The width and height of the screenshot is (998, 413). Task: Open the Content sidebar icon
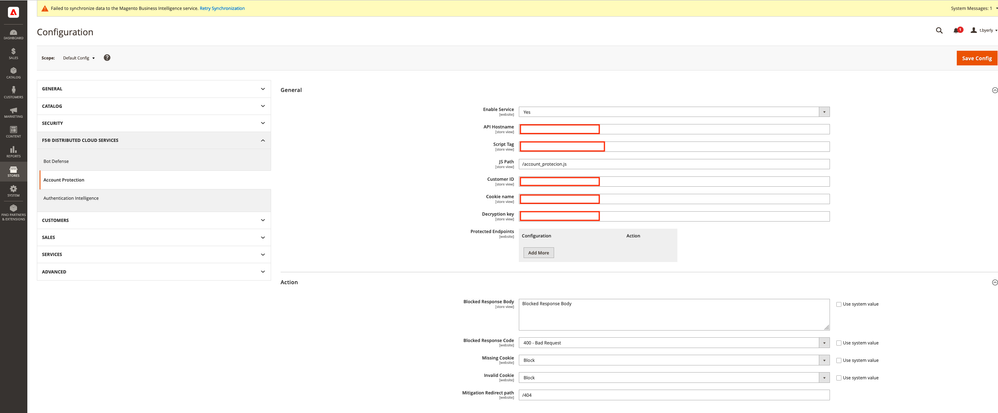click(13, 132)
